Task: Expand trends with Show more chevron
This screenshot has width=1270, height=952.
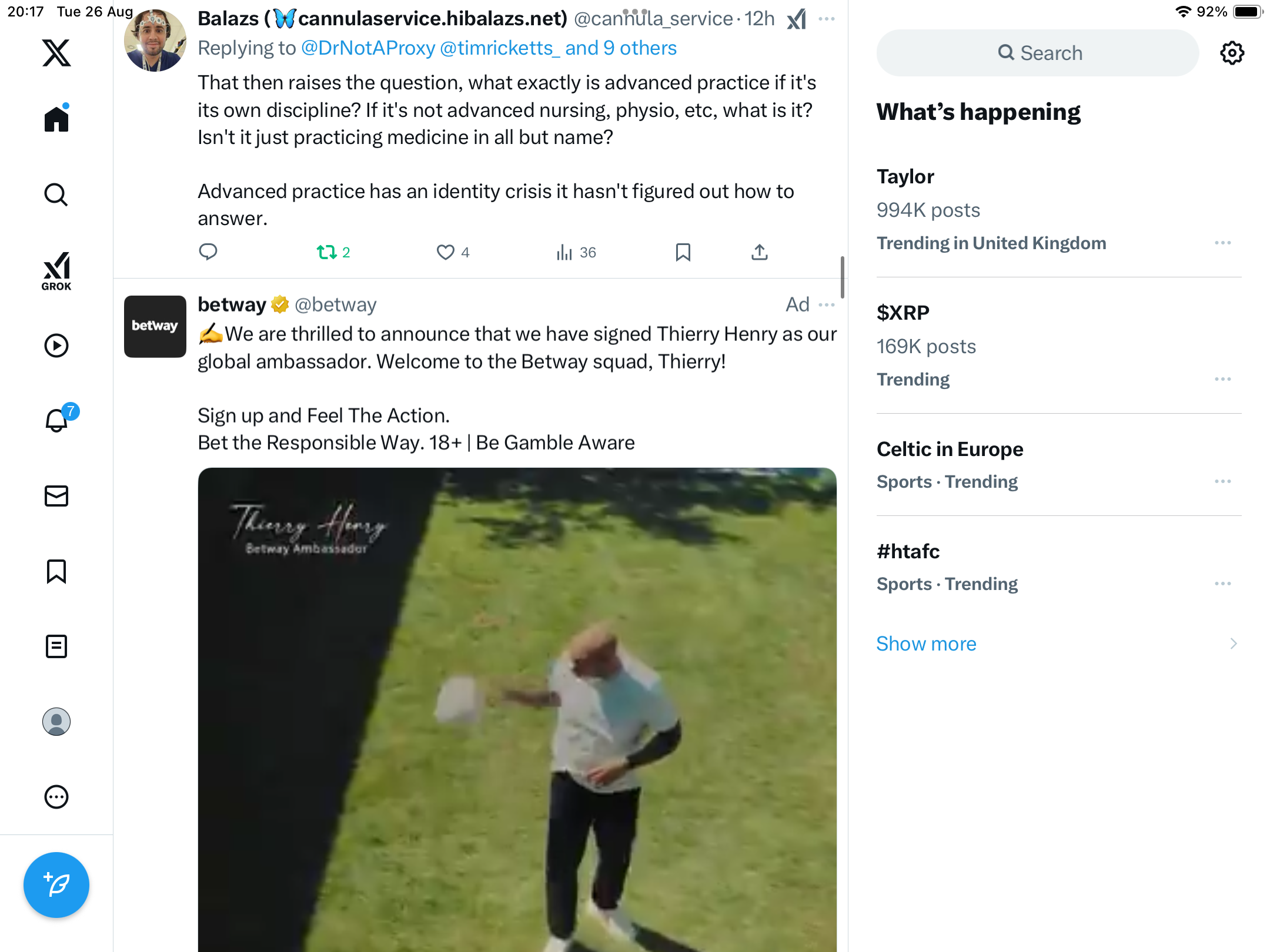Action: tap(1233, 643)
